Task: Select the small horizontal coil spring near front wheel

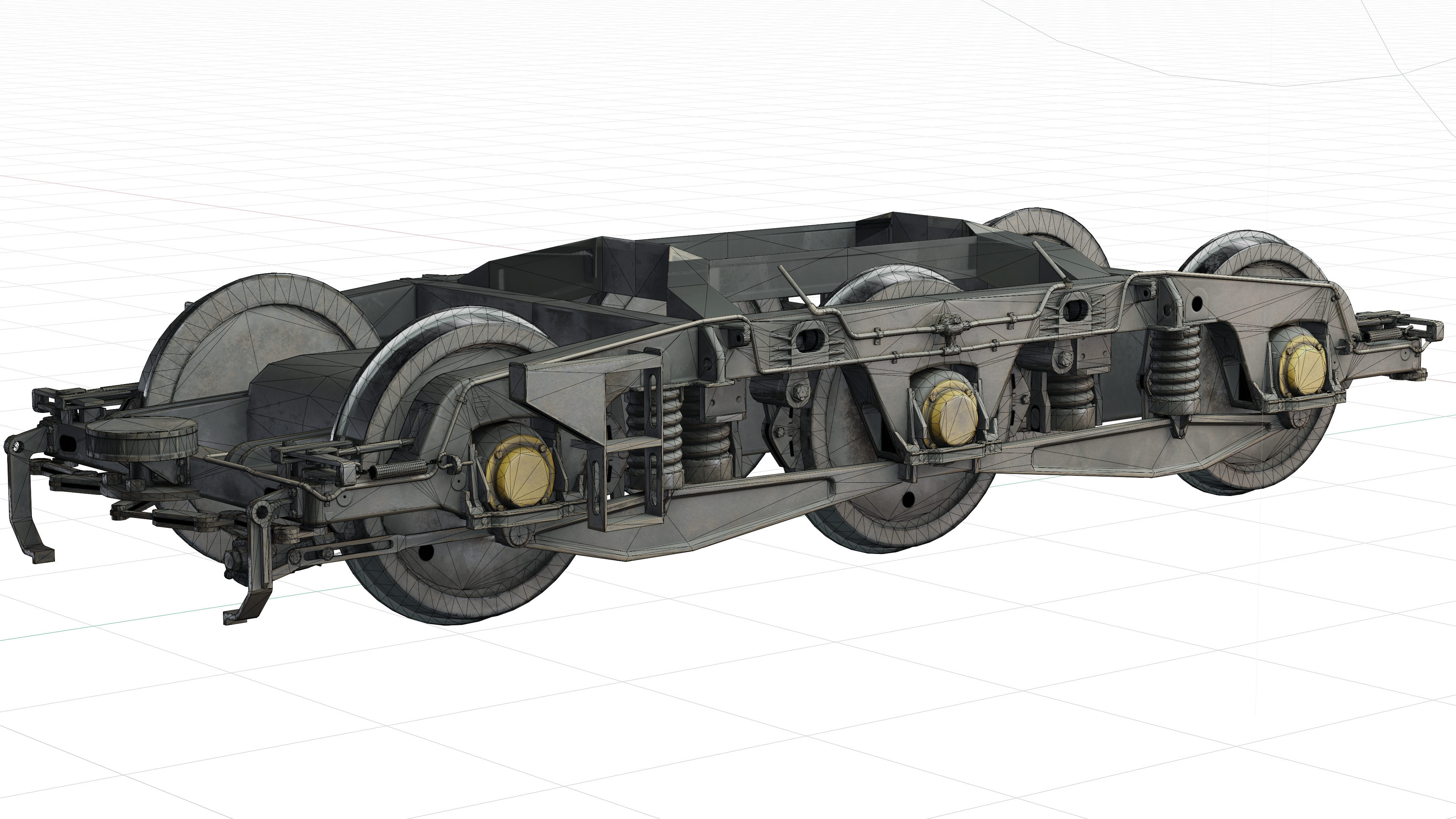Action: (398, 470)
